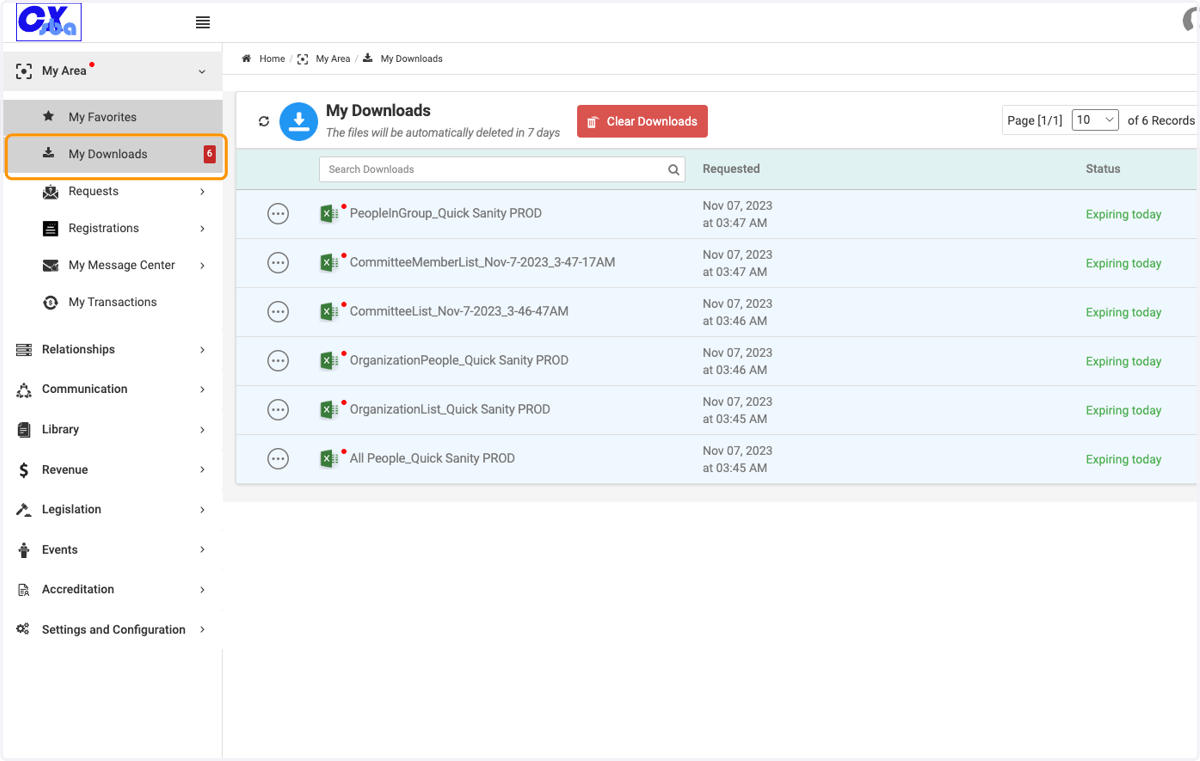This screenshot has width=1200, height=761.
Task: Open All People_Quick Sanity PROD file
Action: point(432,458)
